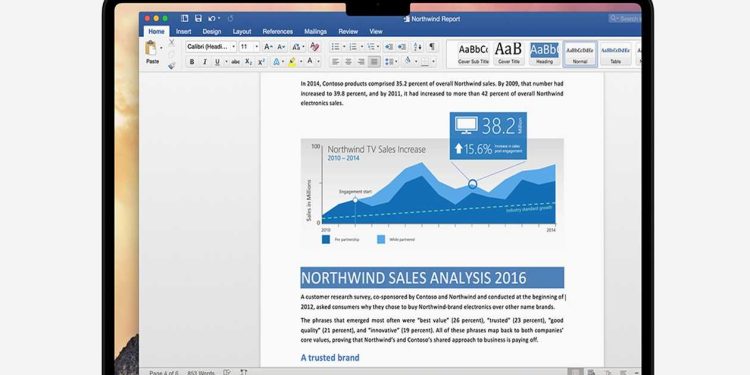Open highlight color dropdown arrow
The height and width of the screenshot is (375, 750).
pyautogui.click(x=301, y=62)
